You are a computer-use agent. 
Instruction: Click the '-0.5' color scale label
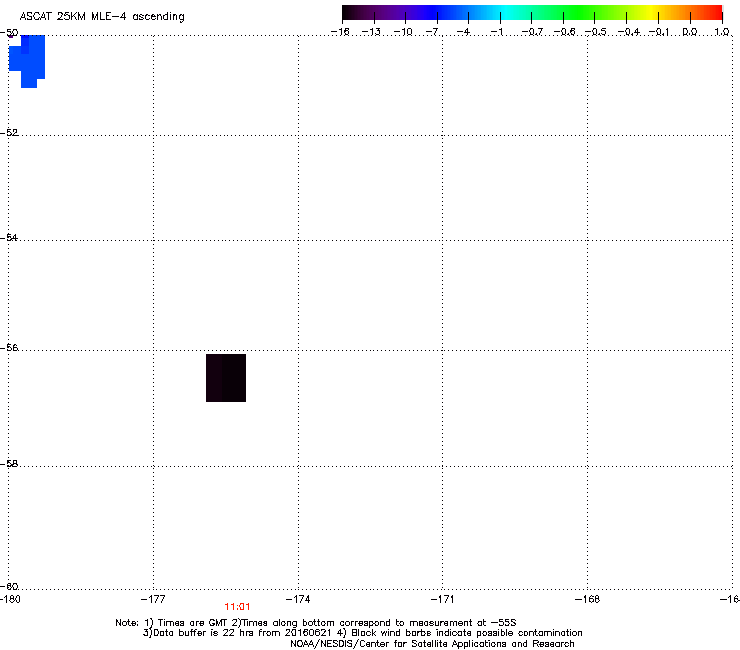coord(596,32)
